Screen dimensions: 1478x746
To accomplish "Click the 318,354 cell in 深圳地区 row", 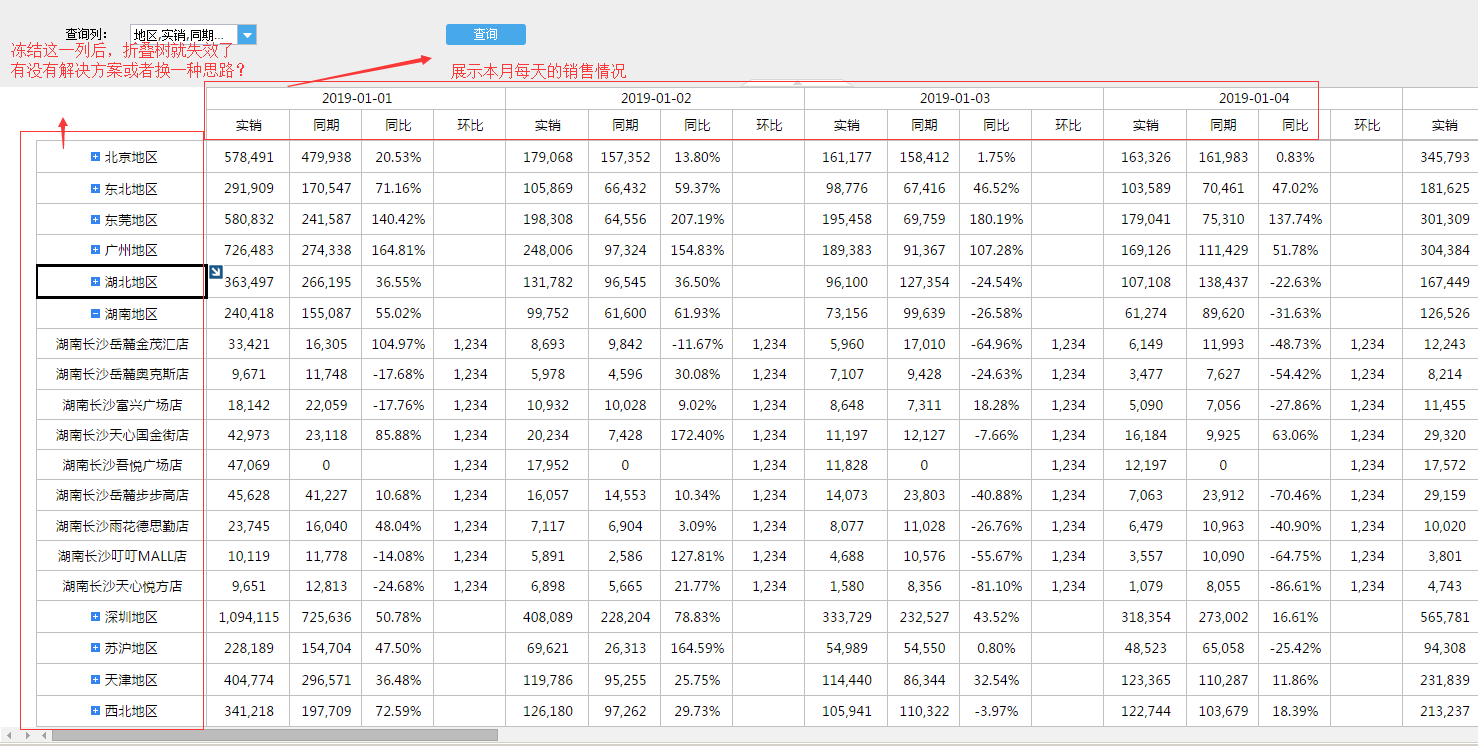I will pyautogui.click(x=1145, y=617).
